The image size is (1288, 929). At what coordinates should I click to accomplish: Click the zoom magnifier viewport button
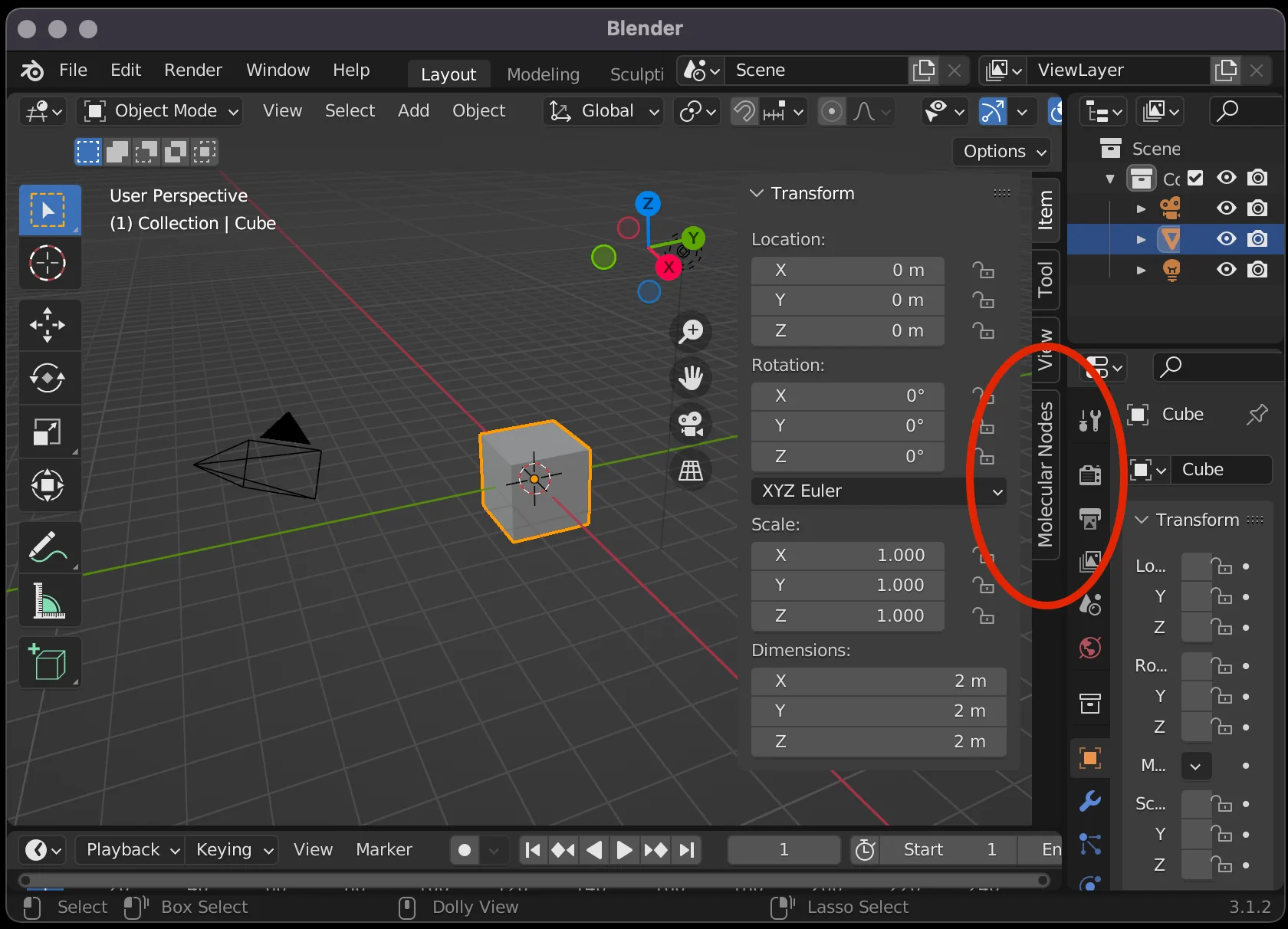[691, 332]
